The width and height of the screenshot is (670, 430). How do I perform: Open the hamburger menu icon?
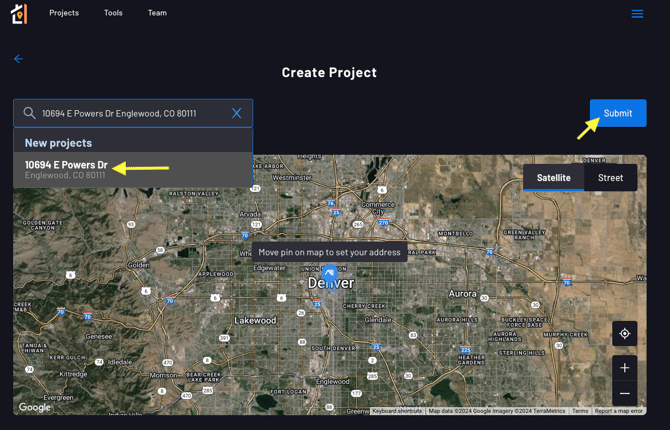(x=637, y=14)
